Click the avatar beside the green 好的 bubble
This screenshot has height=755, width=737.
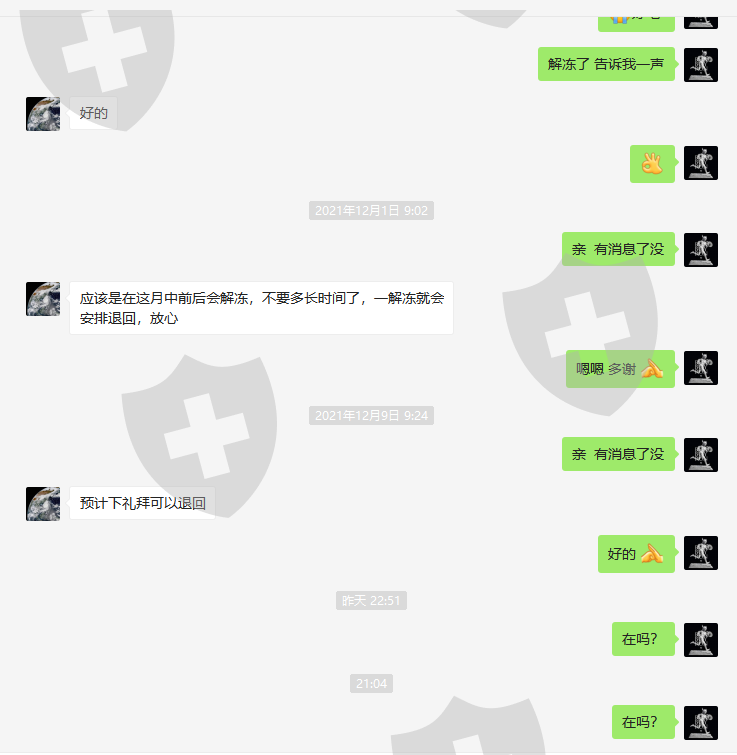click(700, 553)
